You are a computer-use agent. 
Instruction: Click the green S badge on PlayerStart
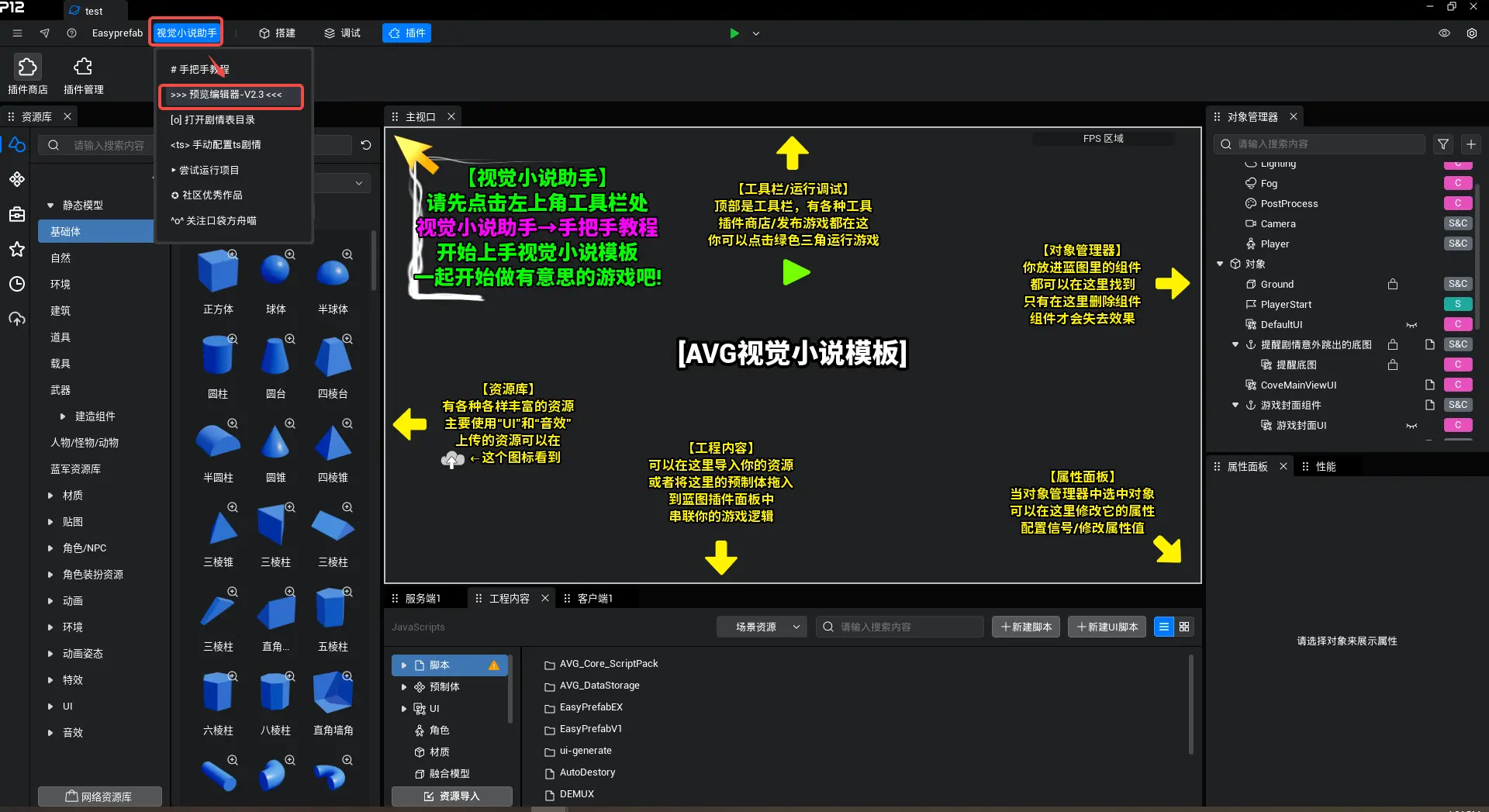click(x=1458, y=304)
